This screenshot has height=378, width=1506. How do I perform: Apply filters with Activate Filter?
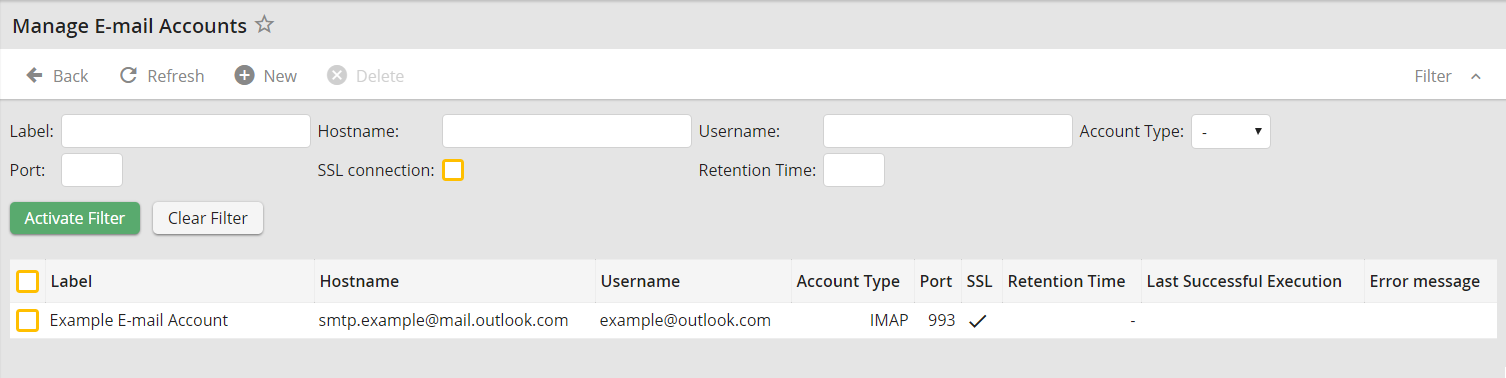[x=75, y=218]
